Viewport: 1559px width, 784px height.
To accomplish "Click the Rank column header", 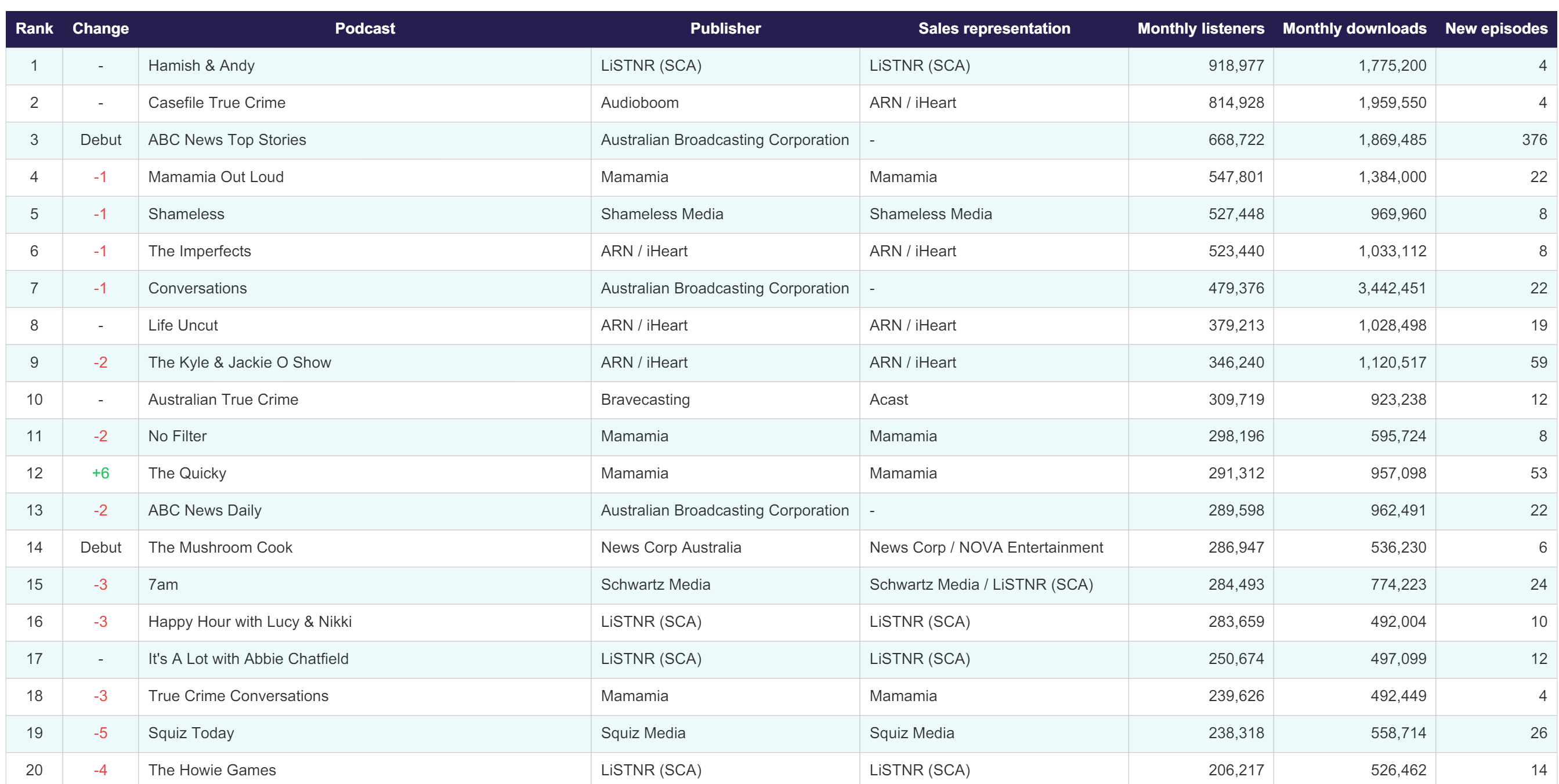I will point(34,28).
